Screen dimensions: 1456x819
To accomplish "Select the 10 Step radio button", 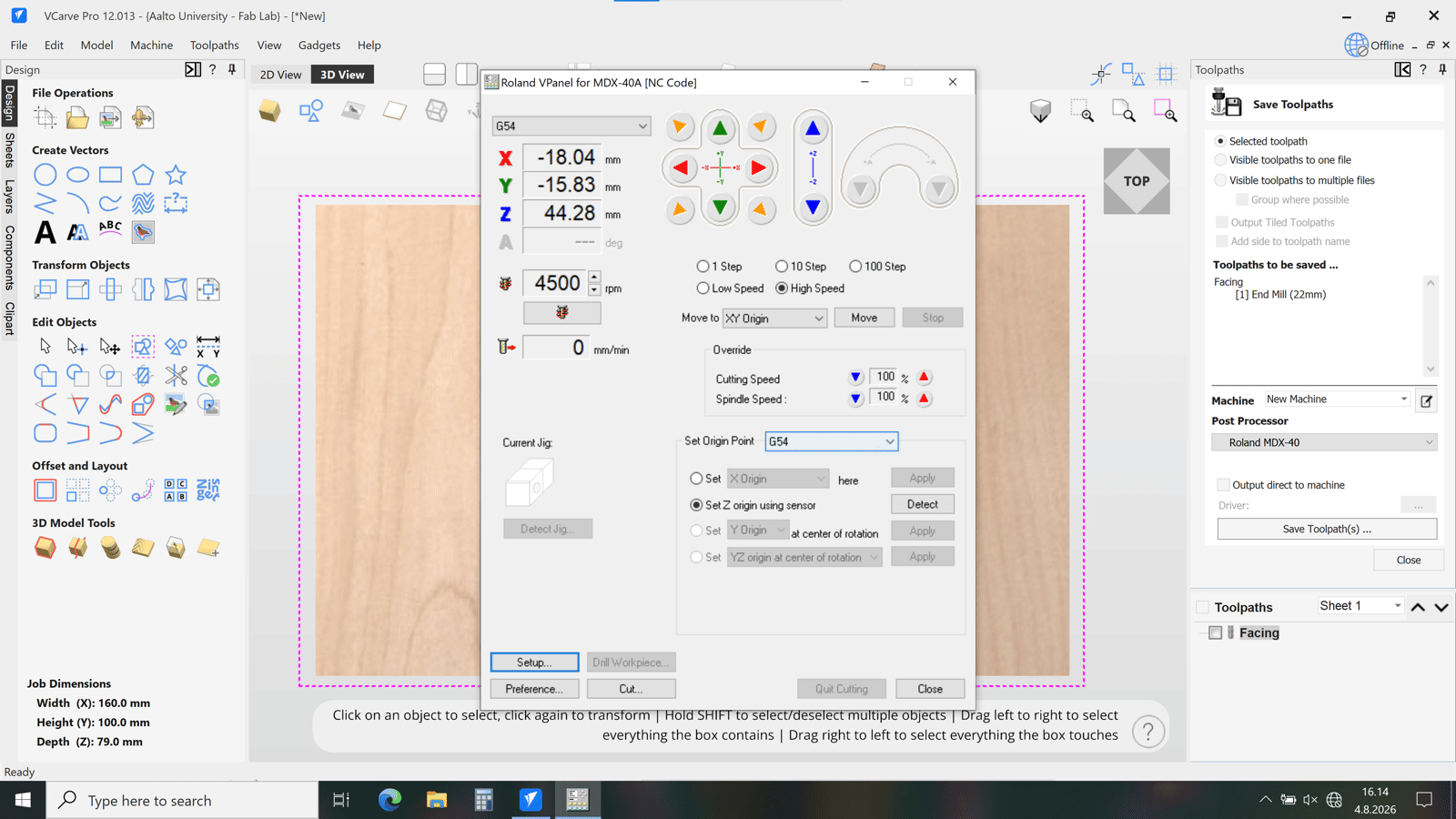I will tap(782, 267).
